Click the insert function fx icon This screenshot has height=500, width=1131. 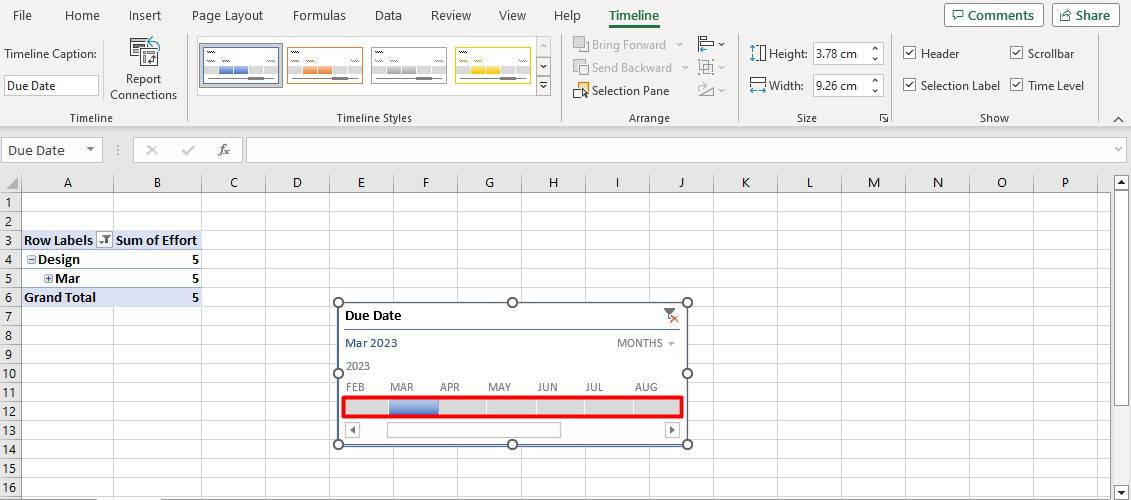point(224,150)
